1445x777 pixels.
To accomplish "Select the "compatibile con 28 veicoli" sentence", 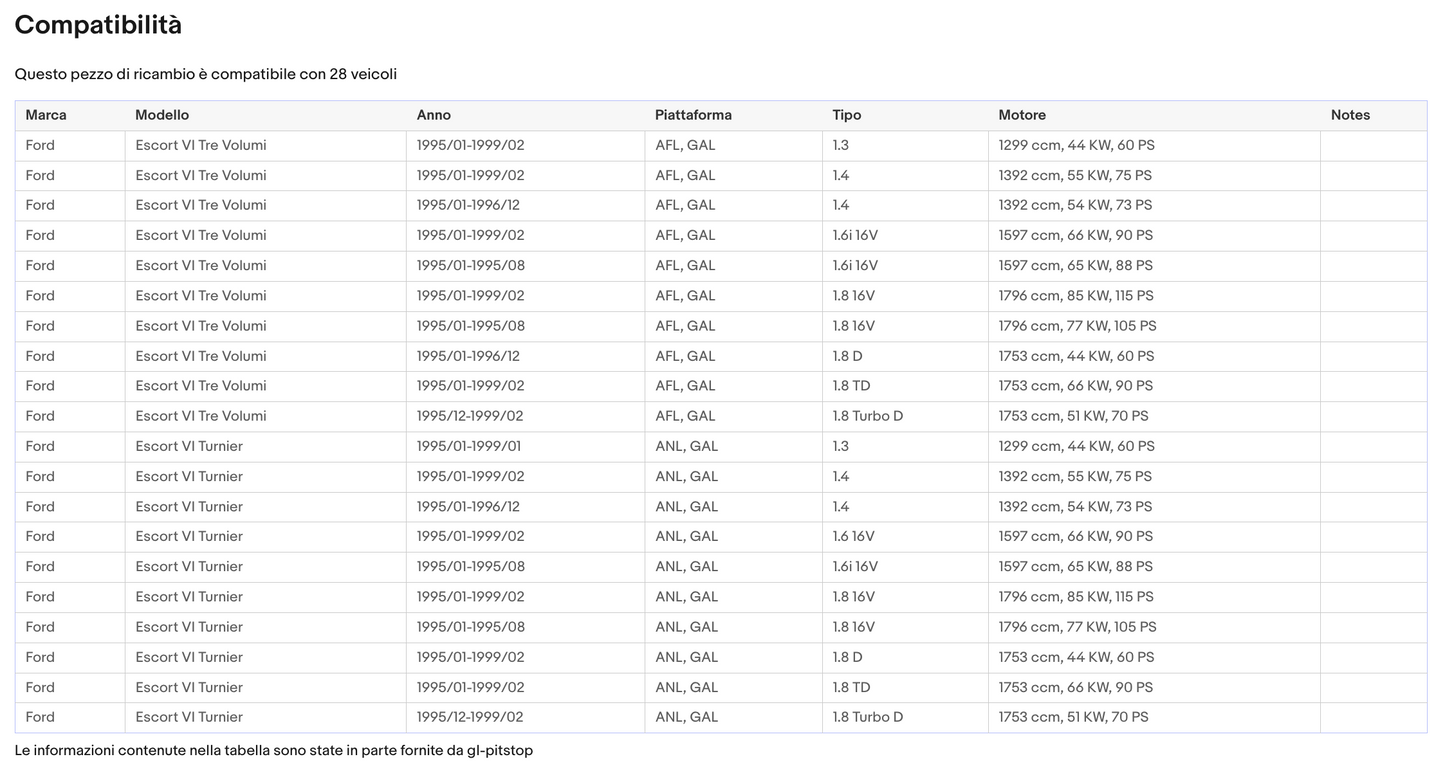I will pyautogui.click(x=206, y=74).
